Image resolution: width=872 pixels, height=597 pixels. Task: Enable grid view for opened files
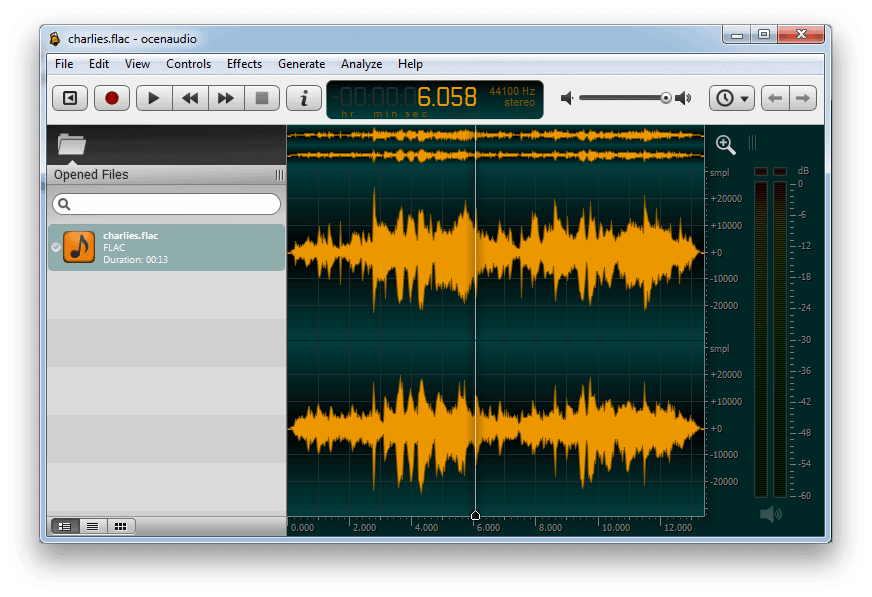coord(120,526)
